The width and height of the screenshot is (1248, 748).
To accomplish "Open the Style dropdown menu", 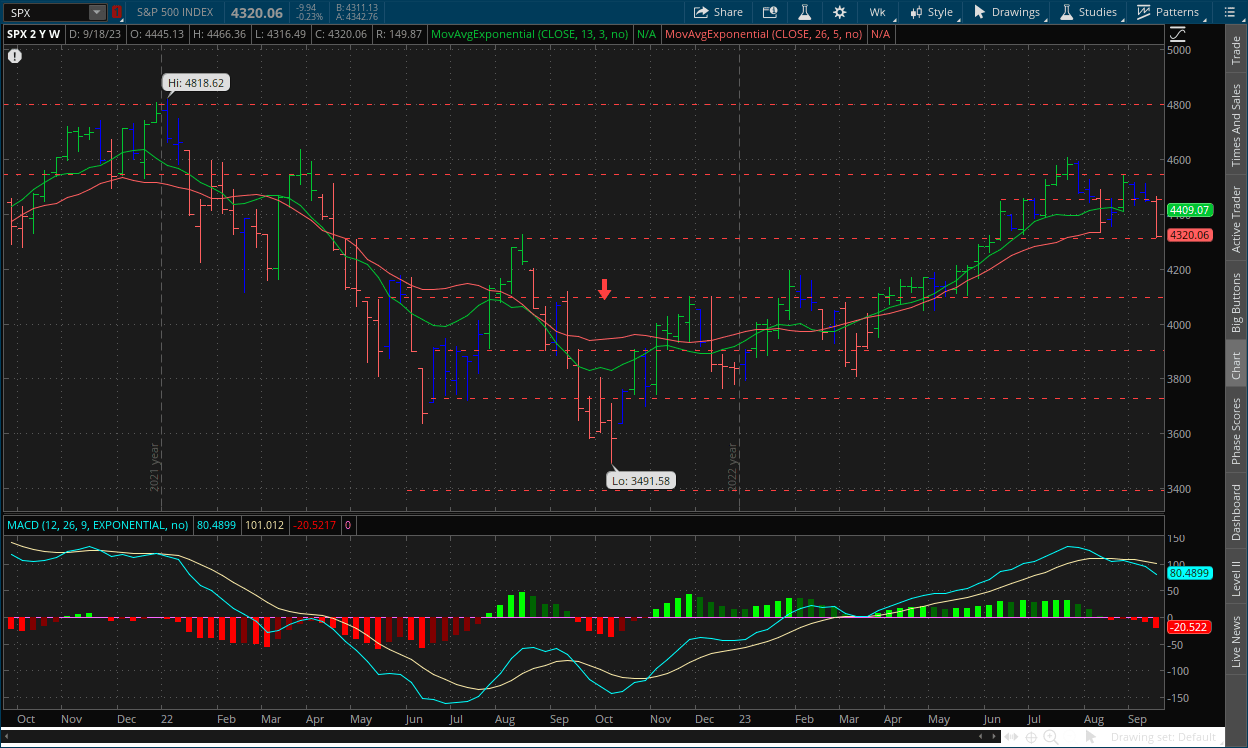I will (x=931, y=12).
